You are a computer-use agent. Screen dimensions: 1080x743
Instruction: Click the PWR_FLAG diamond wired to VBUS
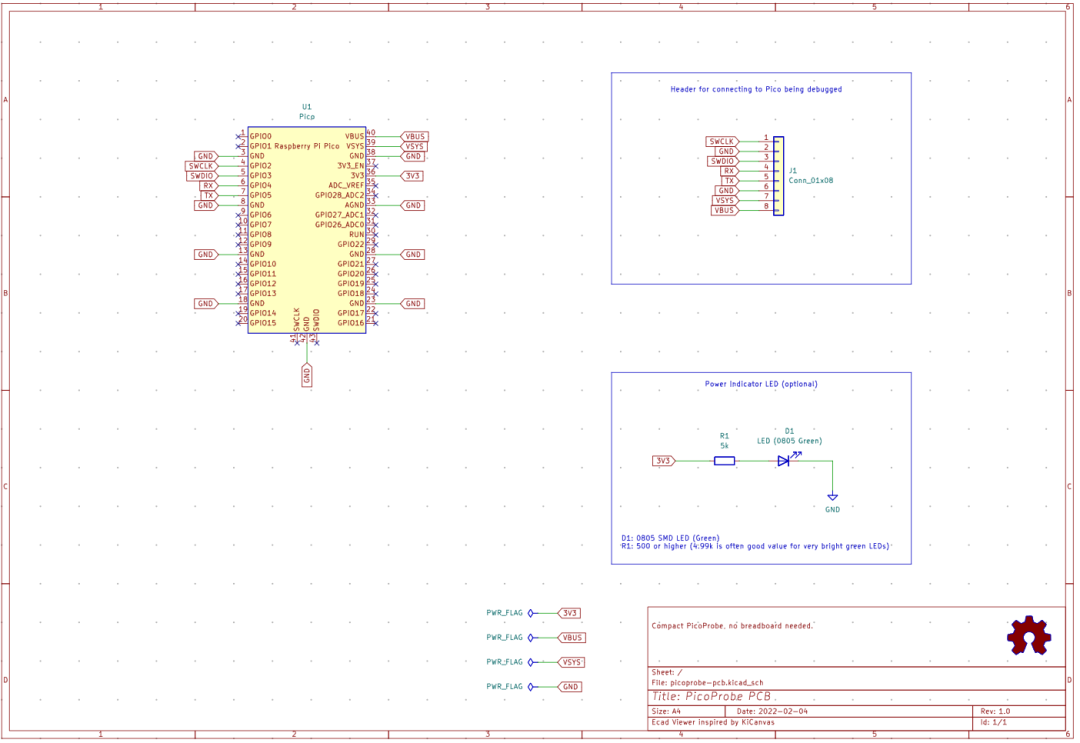click(x=530, y=638)
